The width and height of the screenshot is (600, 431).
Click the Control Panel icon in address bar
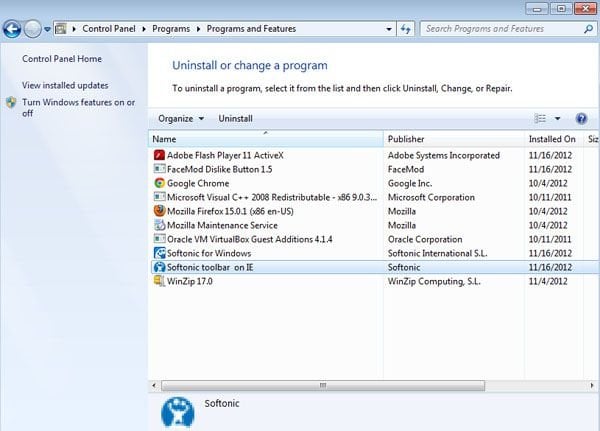pyautogui.click(x=61, y=29)
